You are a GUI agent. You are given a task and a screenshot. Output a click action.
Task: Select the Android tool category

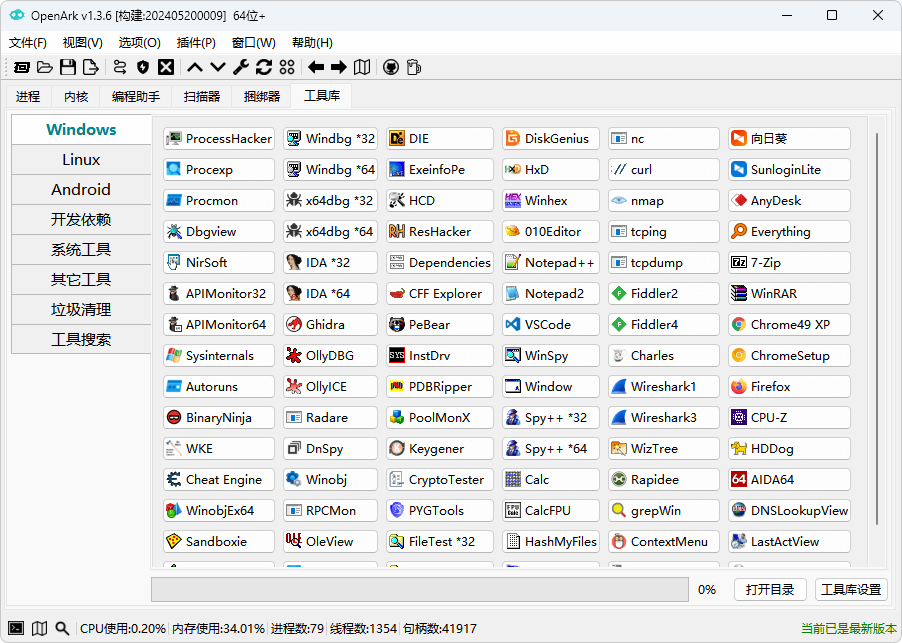click(x=81, y=190)
